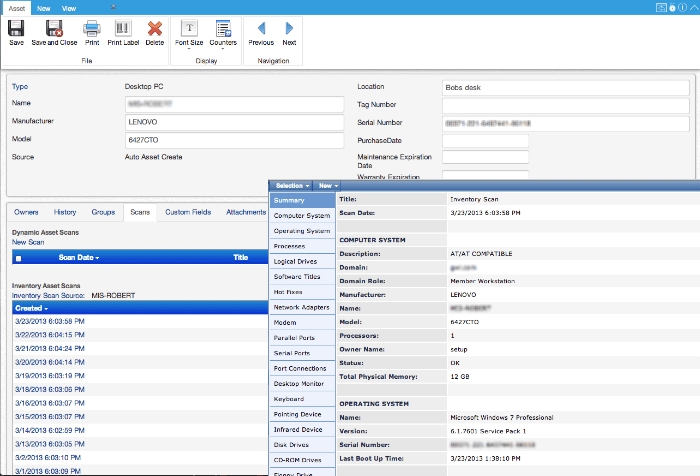Viewport: 700px width, 476px height.
Task: Open the Counters icon in Display group
Action: pos(223,29)
